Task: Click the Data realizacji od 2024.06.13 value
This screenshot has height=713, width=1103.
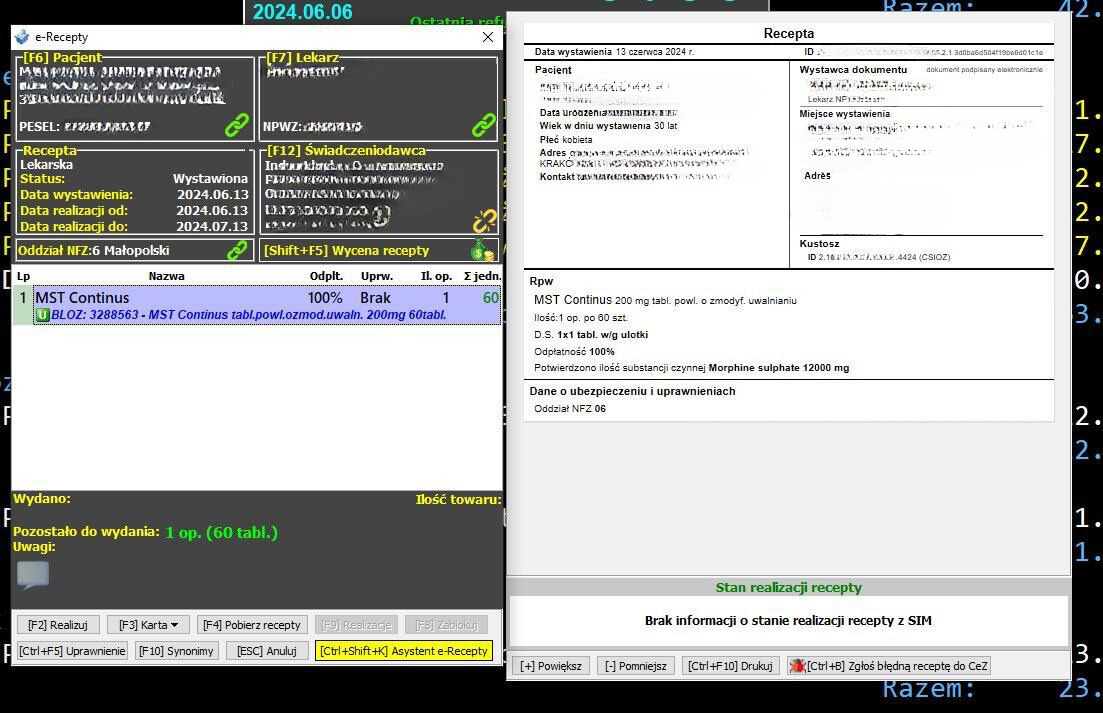Action: [212, 210]
